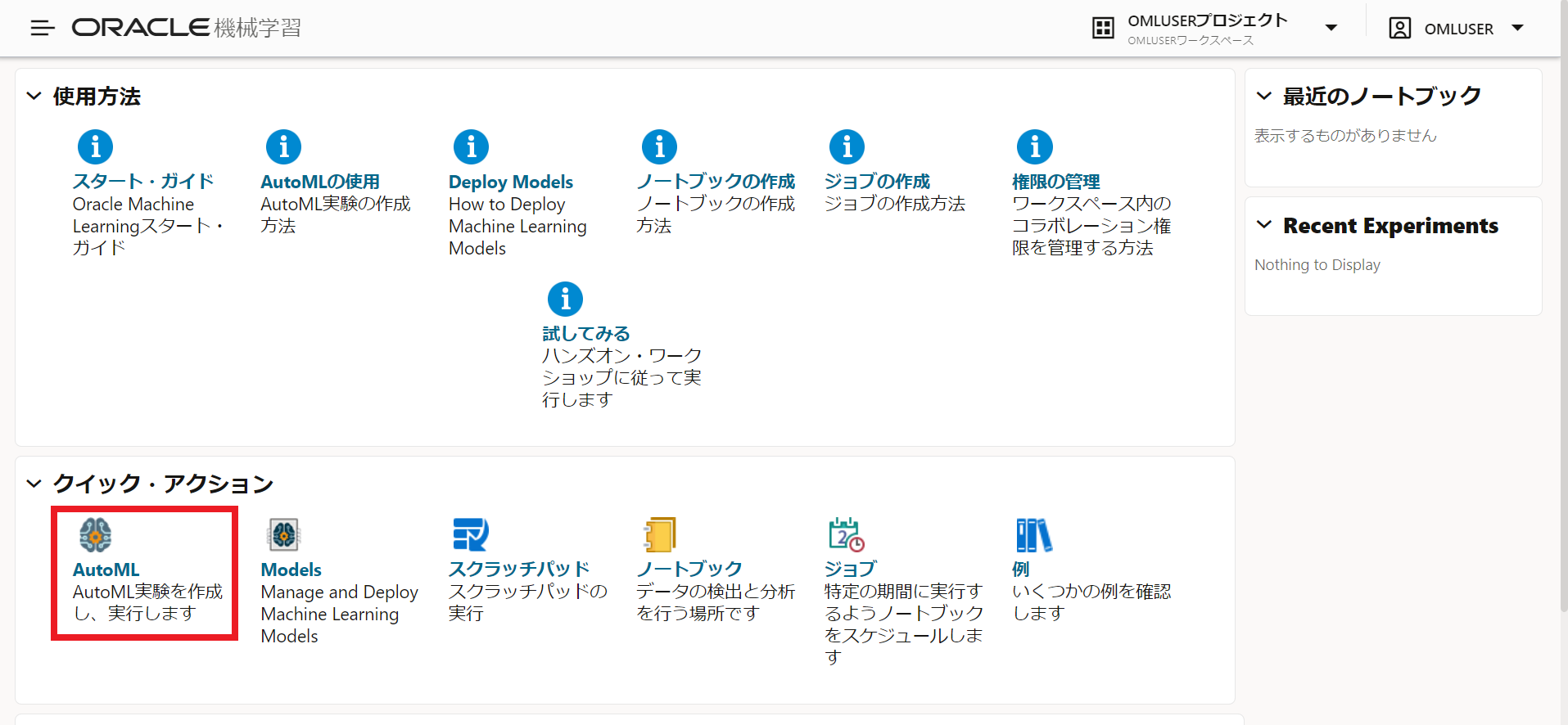Click the info icon above 試してみる
Viewport: 1568px width, 725px height.
point(565,299)
